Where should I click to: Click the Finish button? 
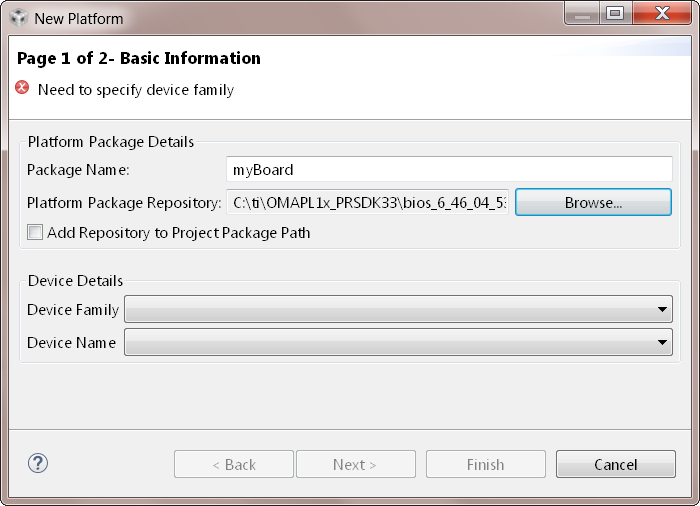click(485, 464)
